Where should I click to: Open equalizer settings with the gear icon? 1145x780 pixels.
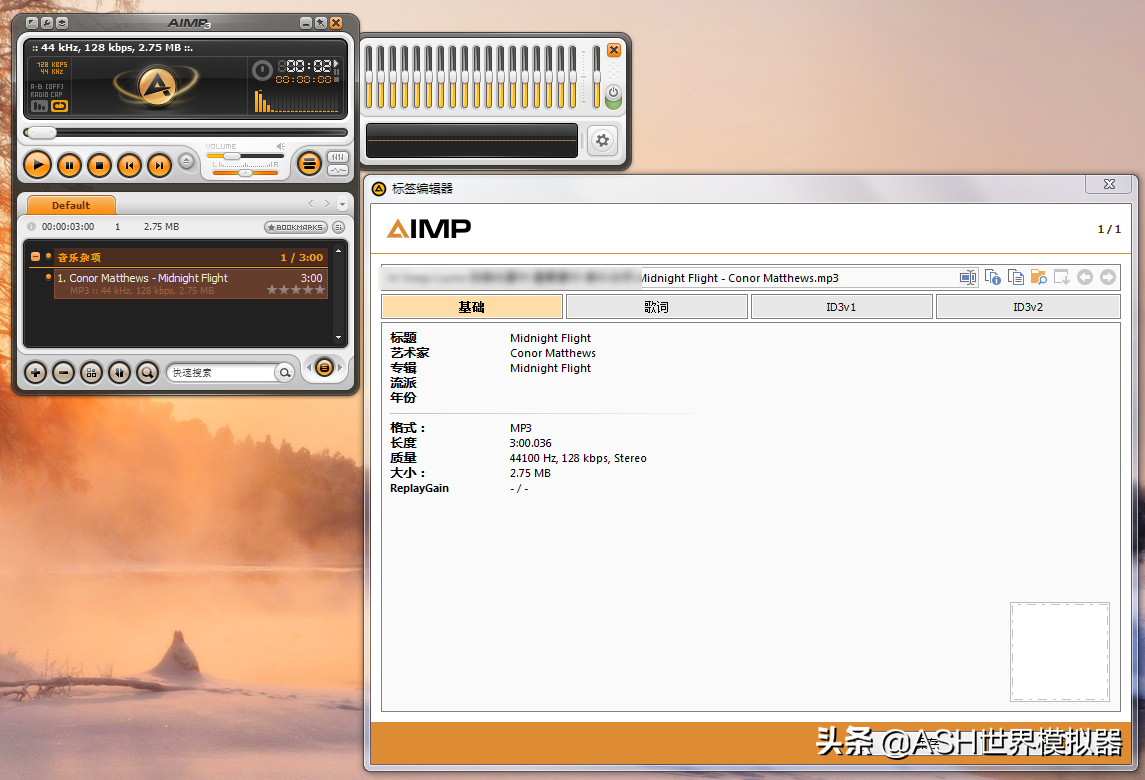(x=602, y=141)
